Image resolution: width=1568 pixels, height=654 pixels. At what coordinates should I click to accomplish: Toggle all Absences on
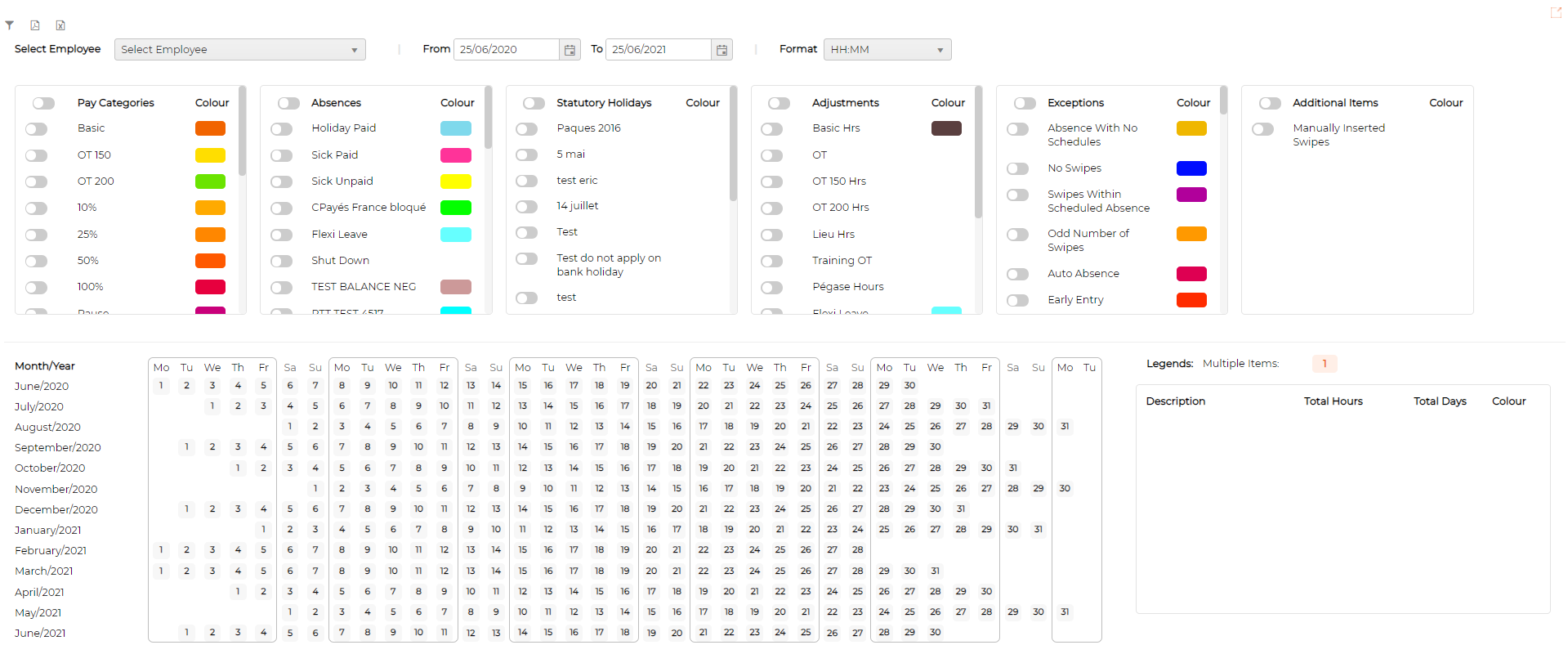(x=289, y=103)
